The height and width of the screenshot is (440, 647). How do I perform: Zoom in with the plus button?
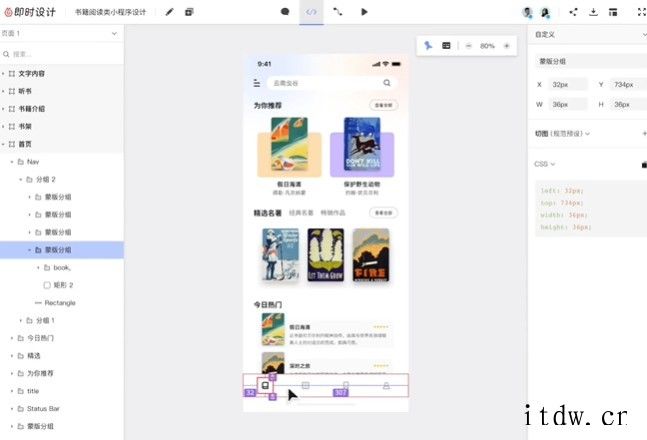click(507, 46)
